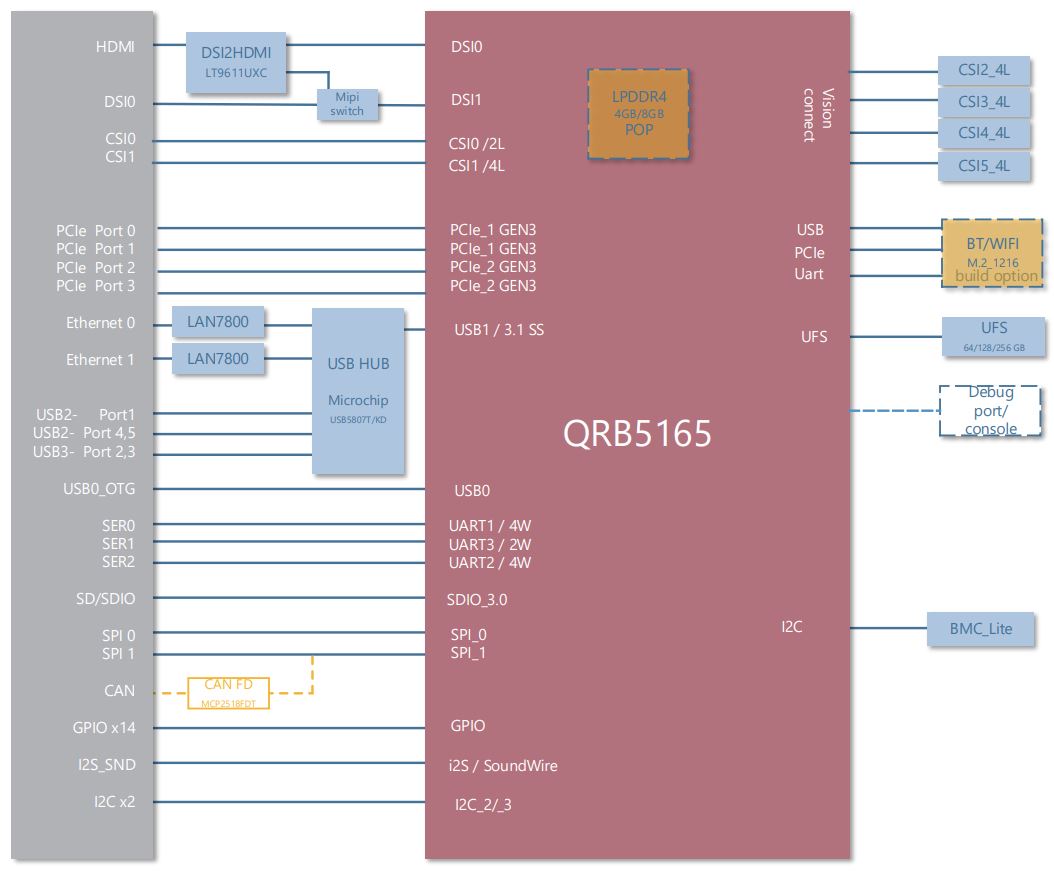Click the SER1 label

[x=118, y=543]
